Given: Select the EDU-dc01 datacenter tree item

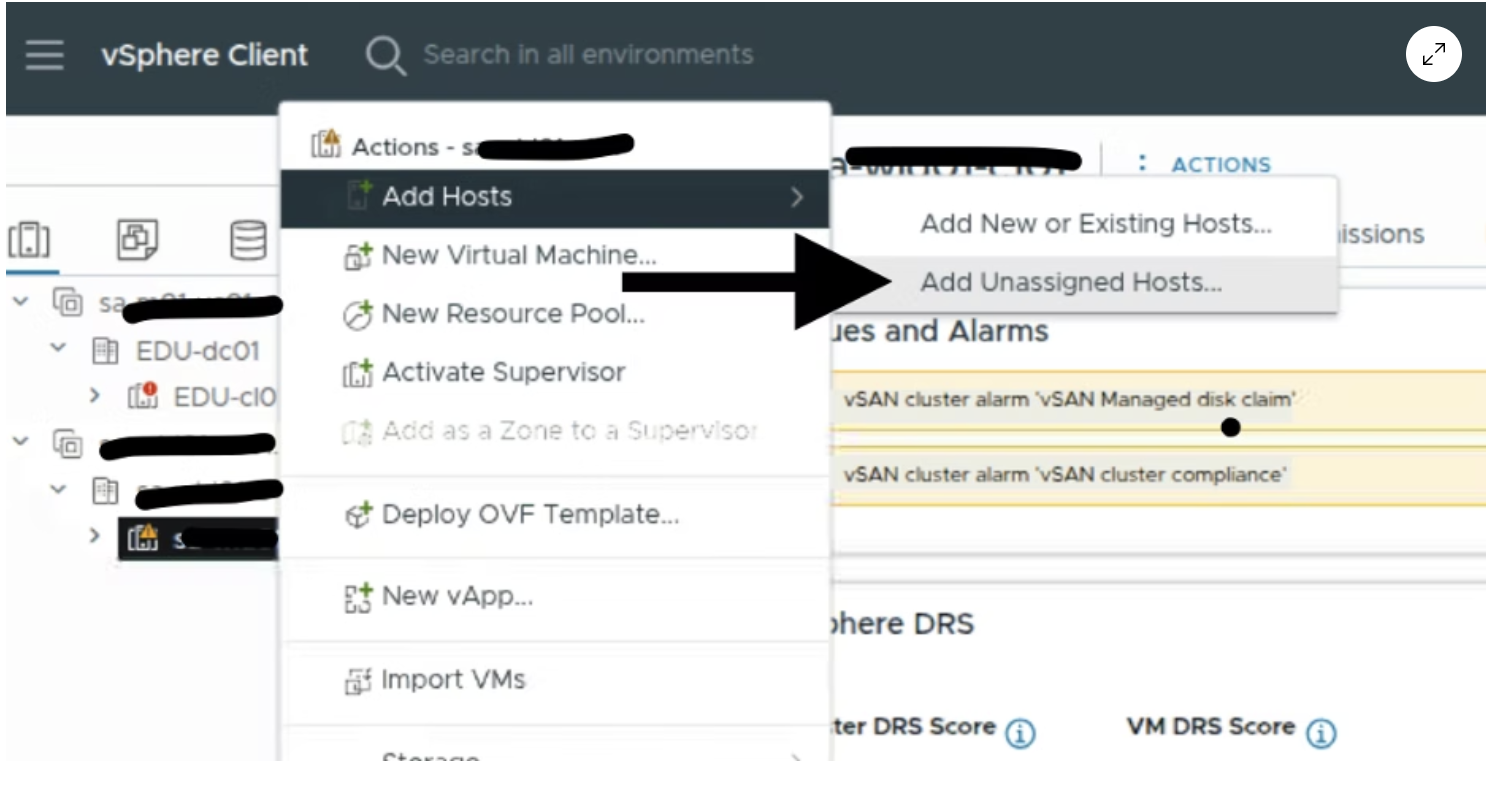Looking at the screenshot, I should click(x=197, y=351).
